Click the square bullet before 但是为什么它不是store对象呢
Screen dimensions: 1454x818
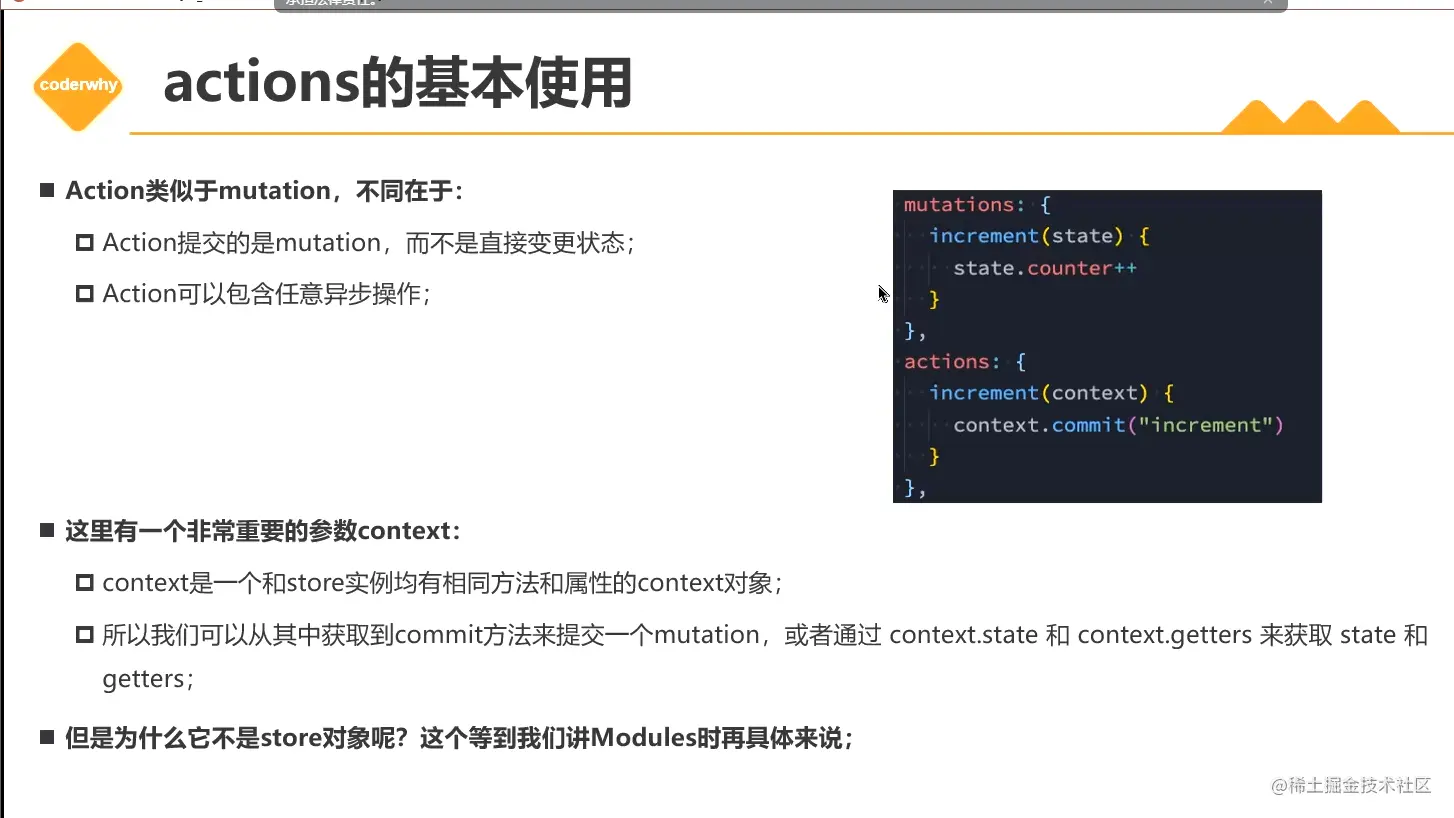pyautogui.click(x=47, y=736)
